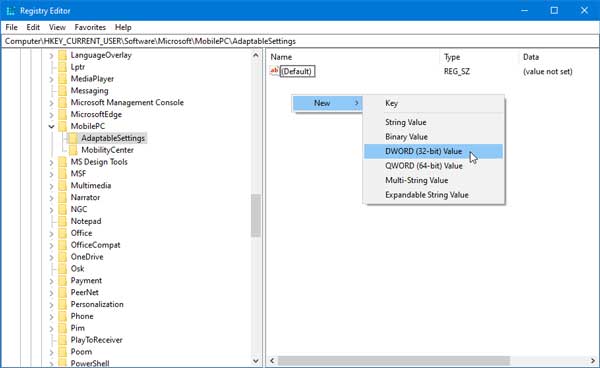
Task: Click the MSF folder icon
Action: click(x=62, y=174)
